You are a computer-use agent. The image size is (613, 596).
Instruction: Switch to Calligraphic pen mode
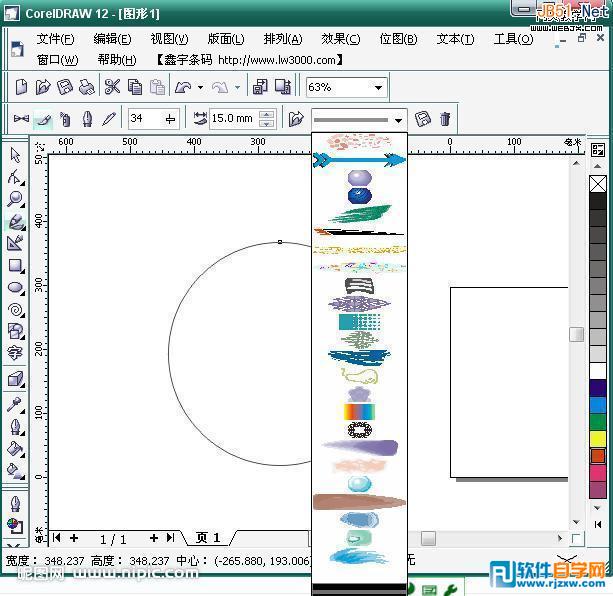(x=87, y=118)
